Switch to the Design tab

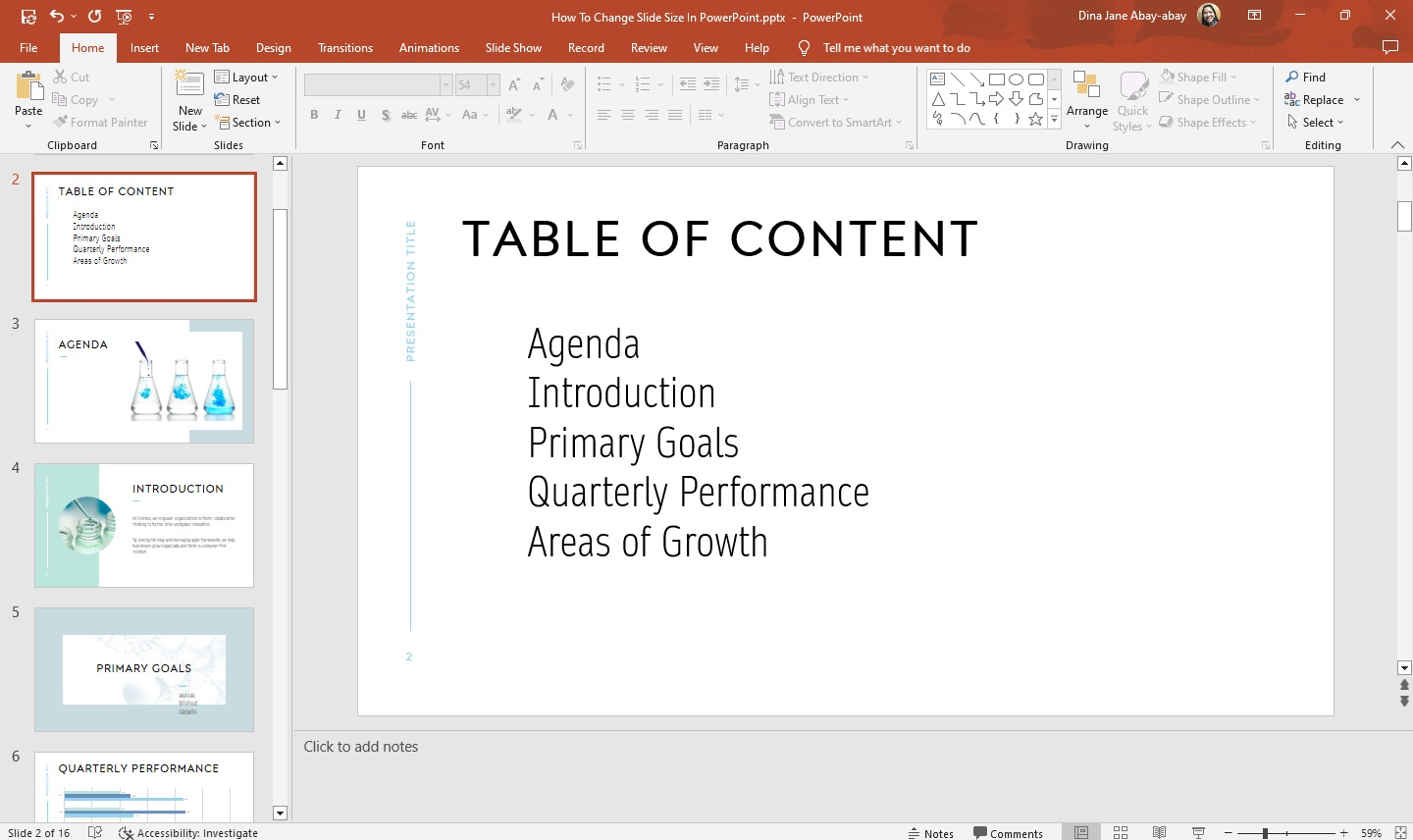[x=273, y=47]
